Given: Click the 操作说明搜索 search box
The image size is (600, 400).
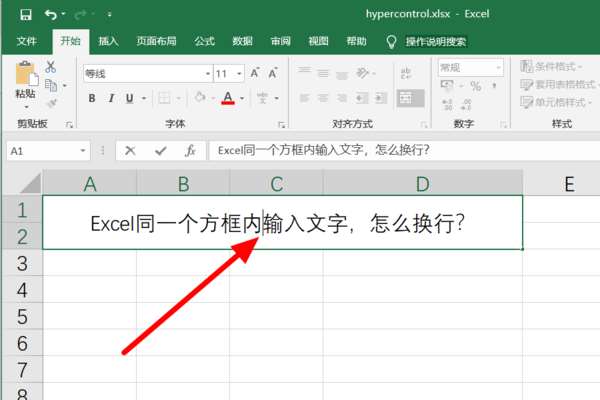Looking at the screenshot, I should coord(436,41).
